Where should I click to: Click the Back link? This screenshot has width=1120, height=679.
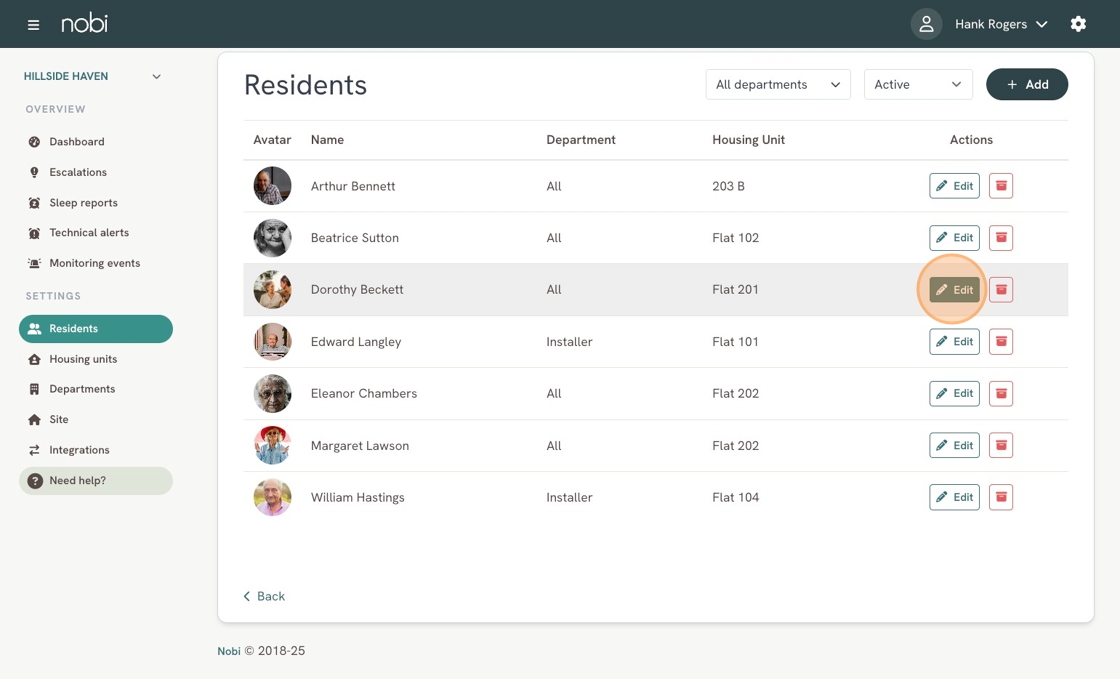(264, 596)
